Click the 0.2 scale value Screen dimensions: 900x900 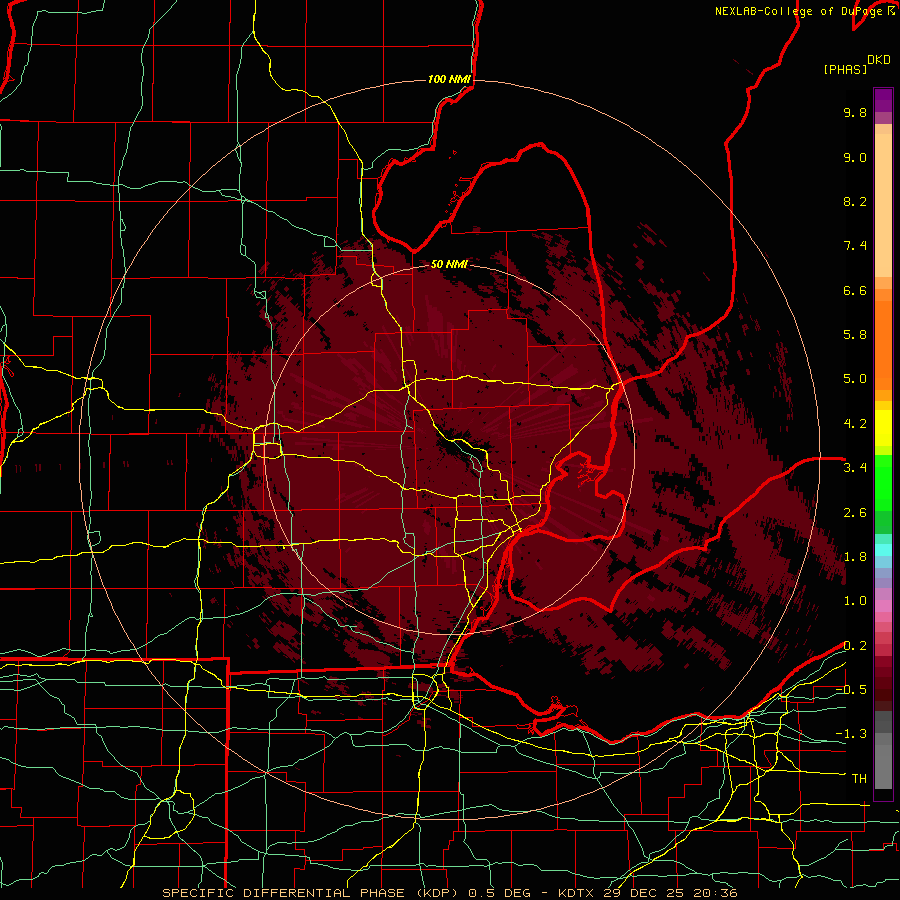(855, 646)
